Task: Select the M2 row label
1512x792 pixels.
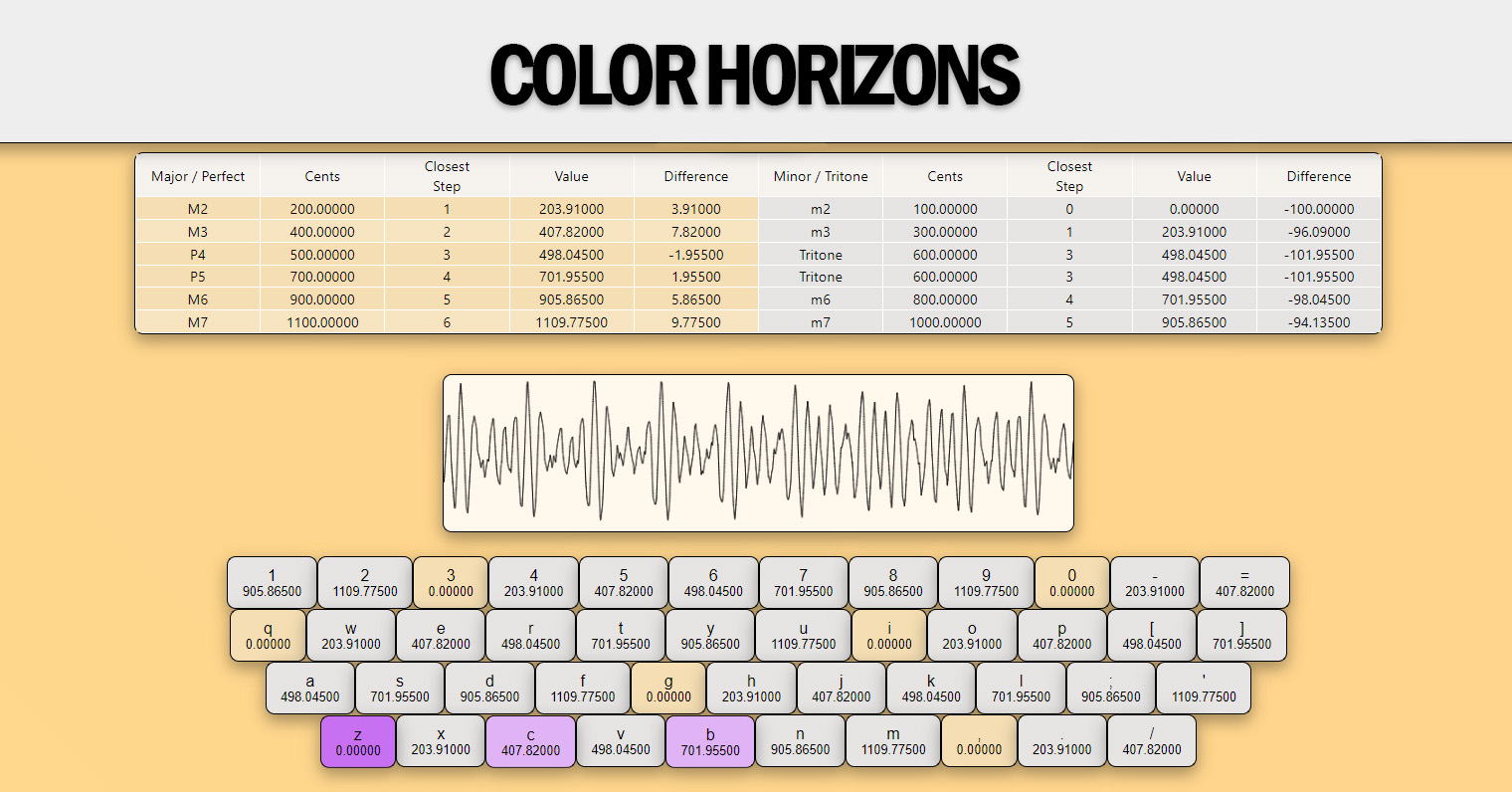Action: 198,209
